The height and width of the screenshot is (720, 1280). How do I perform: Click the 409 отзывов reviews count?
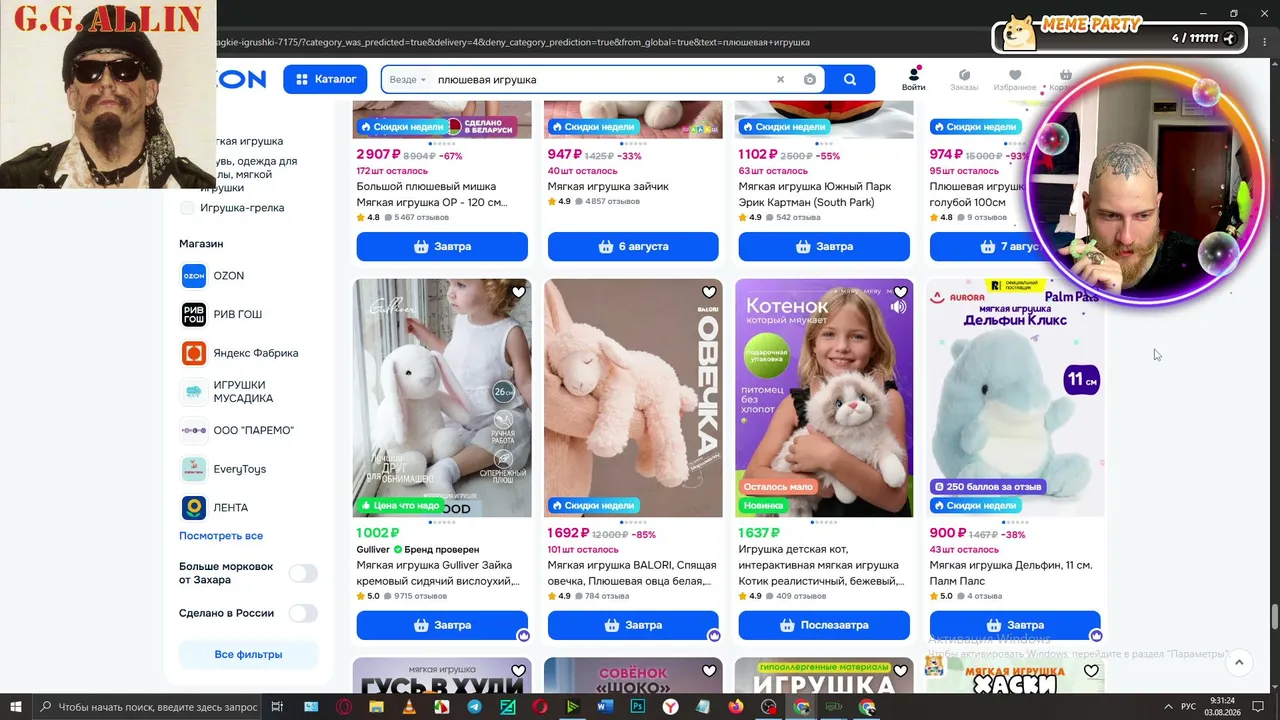(x=798, y=596)
